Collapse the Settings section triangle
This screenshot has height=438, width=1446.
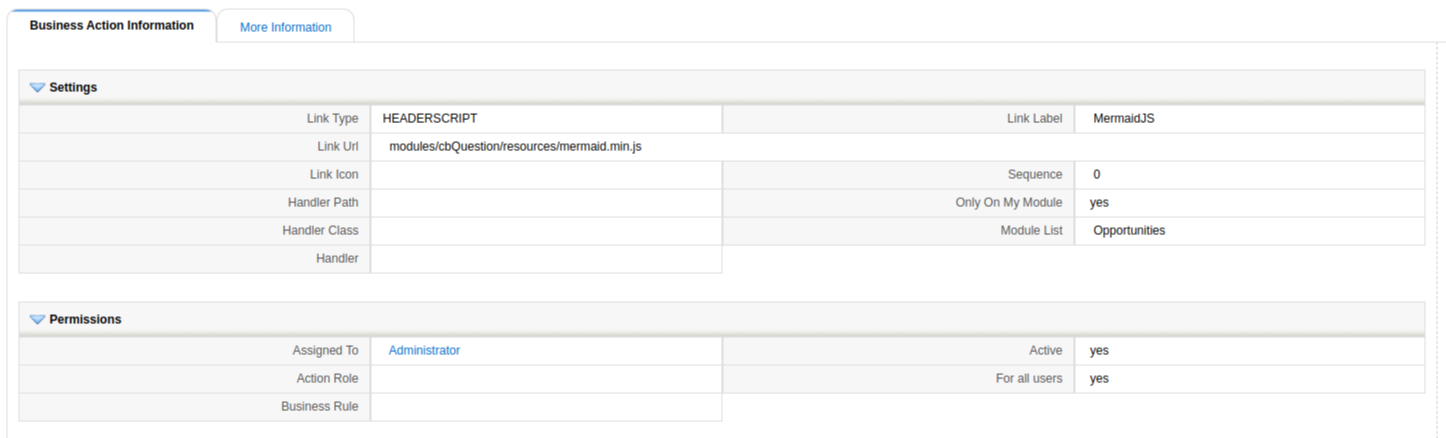coord(38,88)
